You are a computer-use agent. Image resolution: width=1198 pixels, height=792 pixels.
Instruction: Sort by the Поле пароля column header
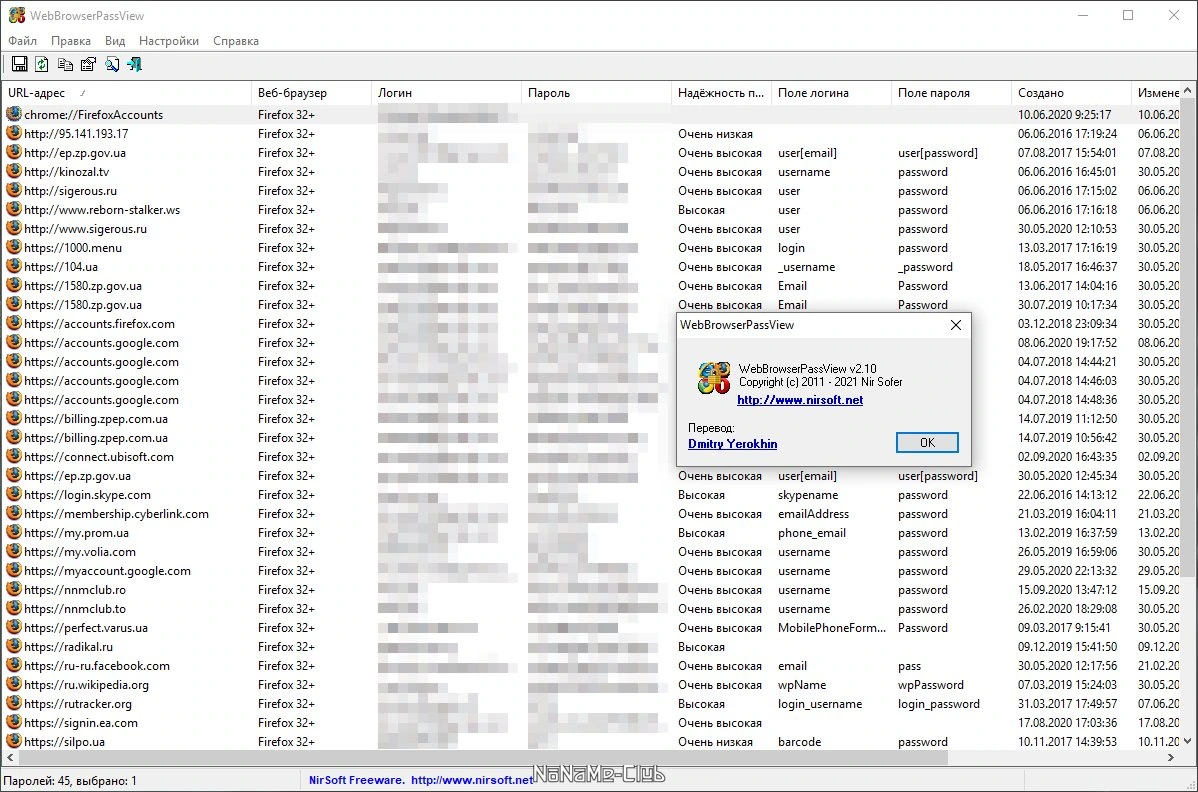coord(951,92)
